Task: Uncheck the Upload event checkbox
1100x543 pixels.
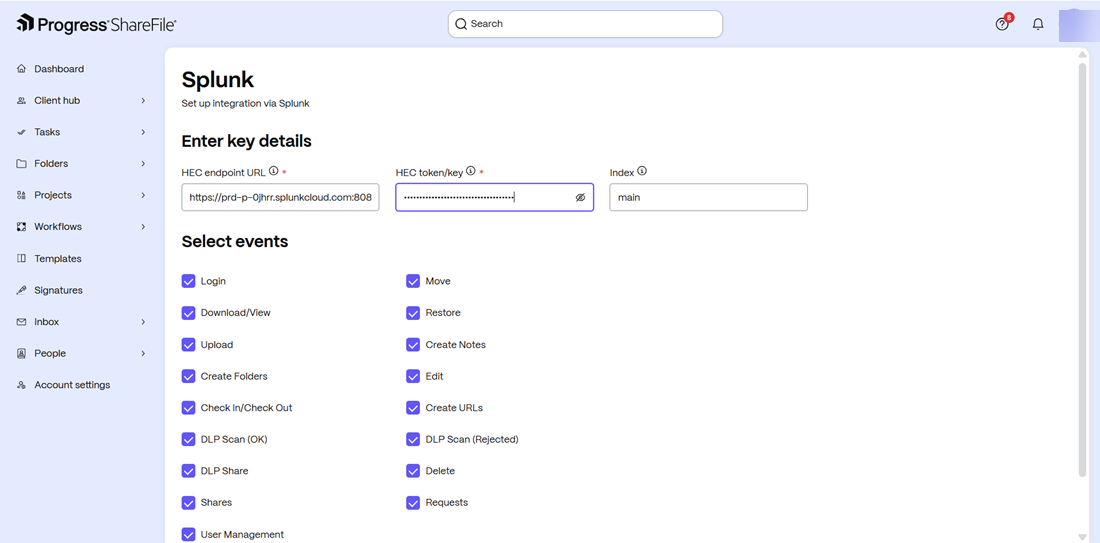Action: (188, 344)
